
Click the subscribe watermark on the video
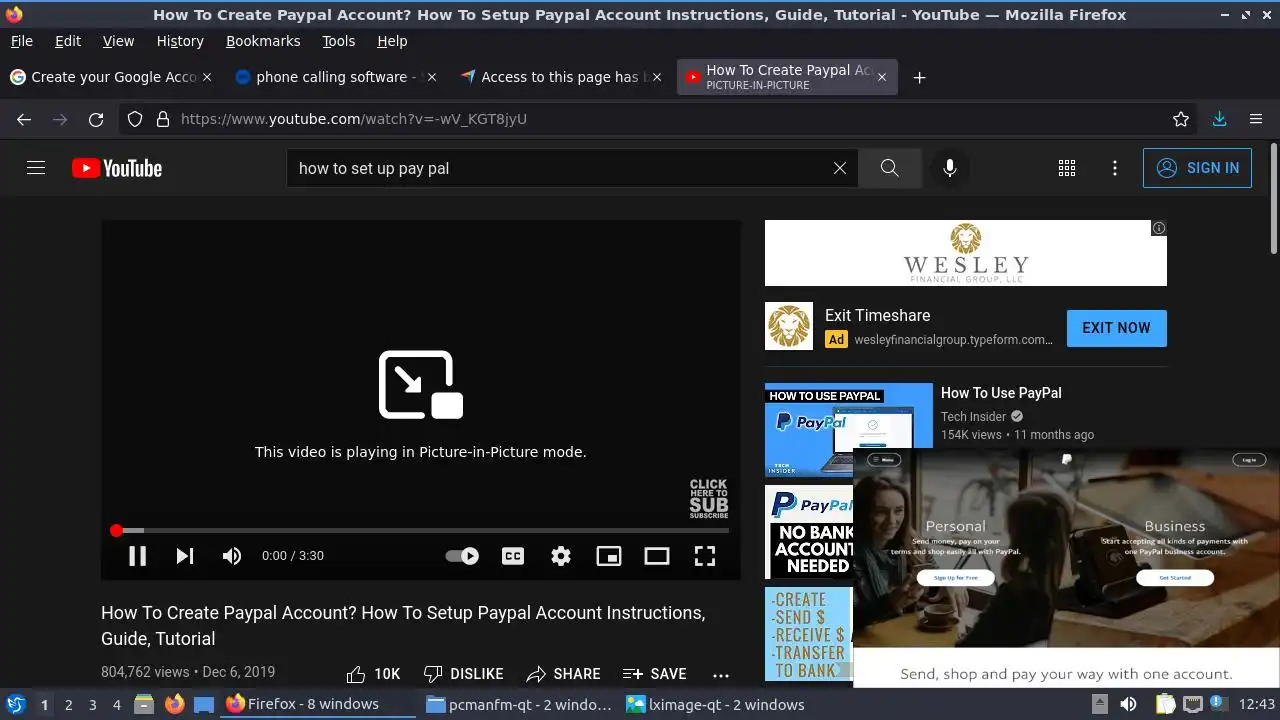click(709, 498)
